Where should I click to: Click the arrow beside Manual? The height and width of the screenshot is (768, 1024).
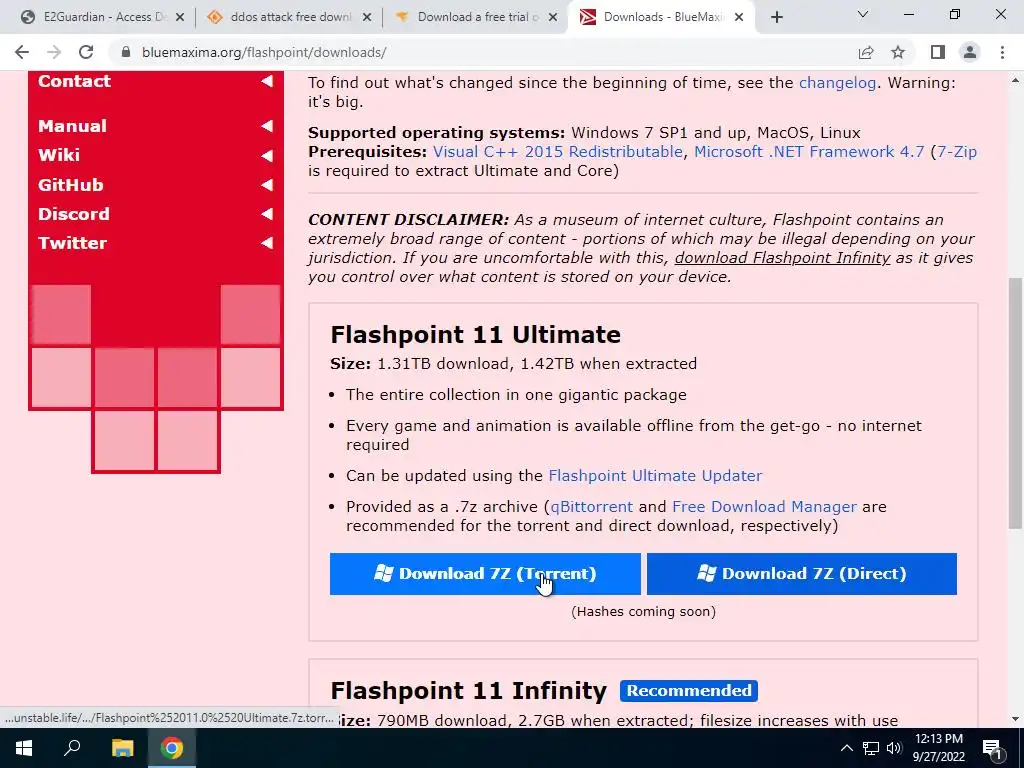[x=267, y=126]
